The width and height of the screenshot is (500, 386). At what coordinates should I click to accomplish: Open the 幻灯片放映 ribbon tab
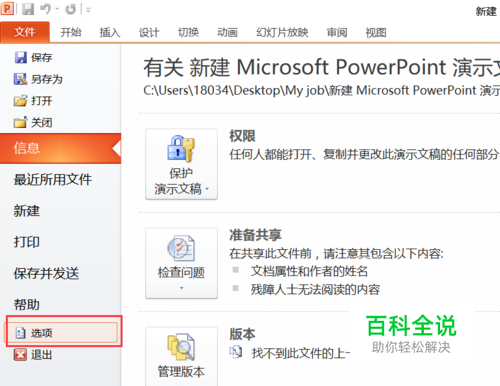click(x=282, y=32)
